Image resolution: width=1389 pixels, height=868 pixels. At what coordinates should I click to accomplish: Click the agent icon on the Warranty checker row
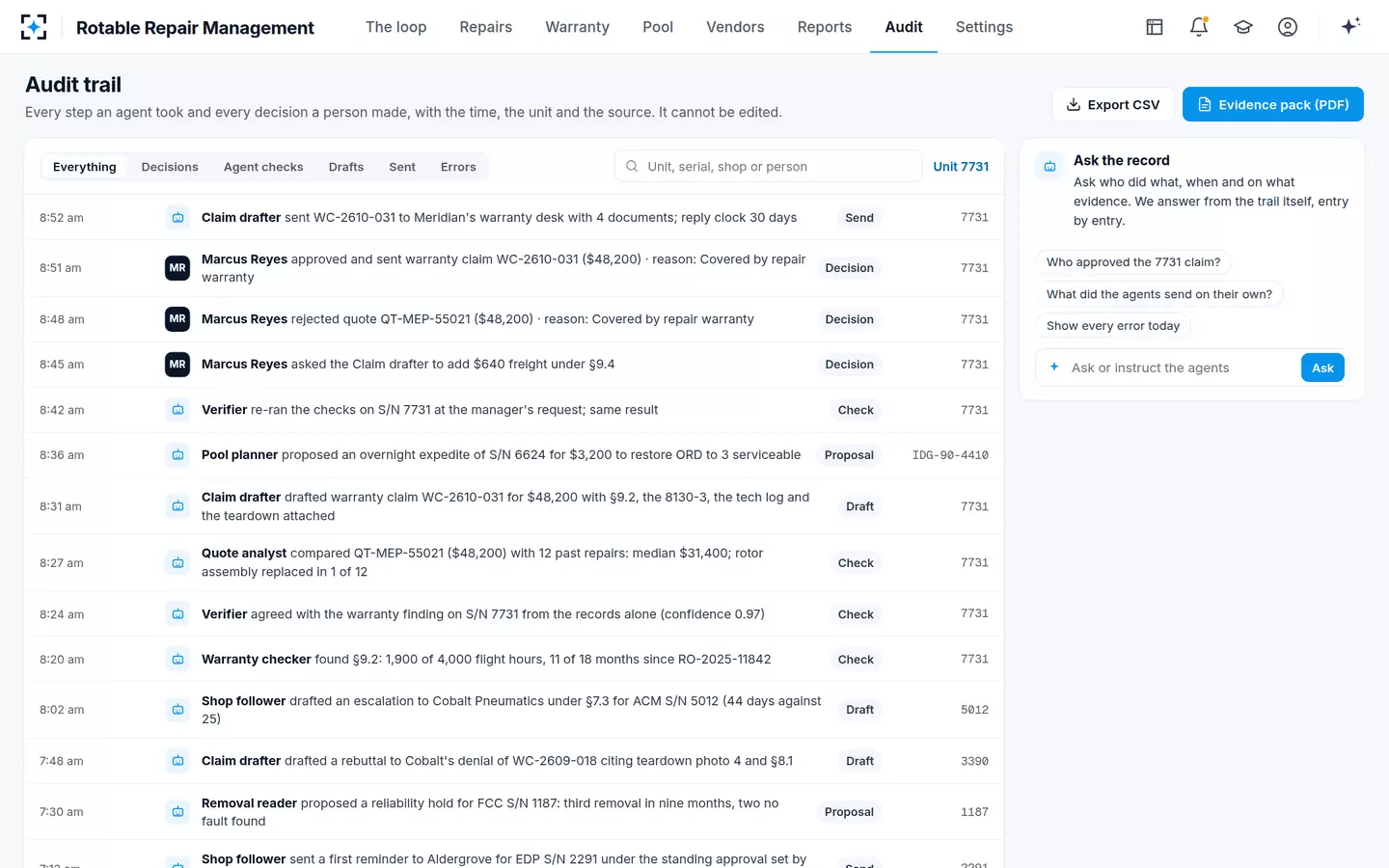[177, 660]
